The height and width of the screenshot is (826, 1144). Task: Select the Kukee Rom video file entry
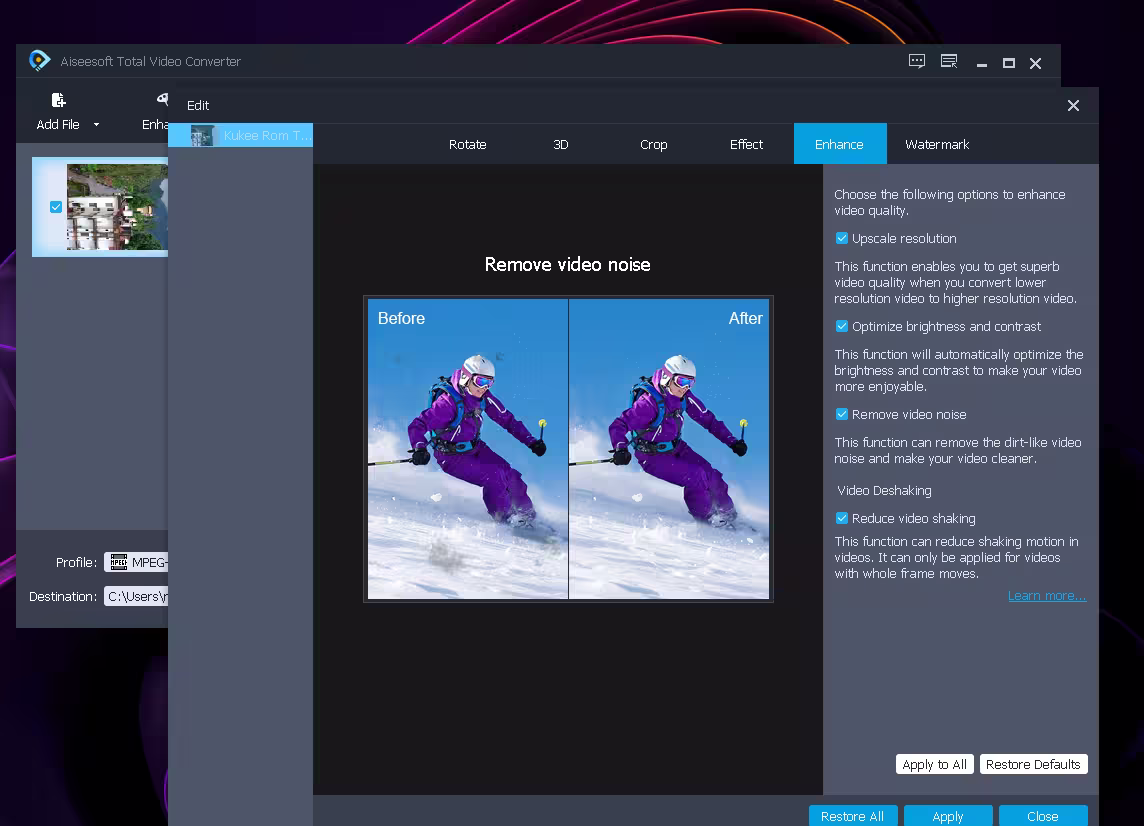point(241,135)
